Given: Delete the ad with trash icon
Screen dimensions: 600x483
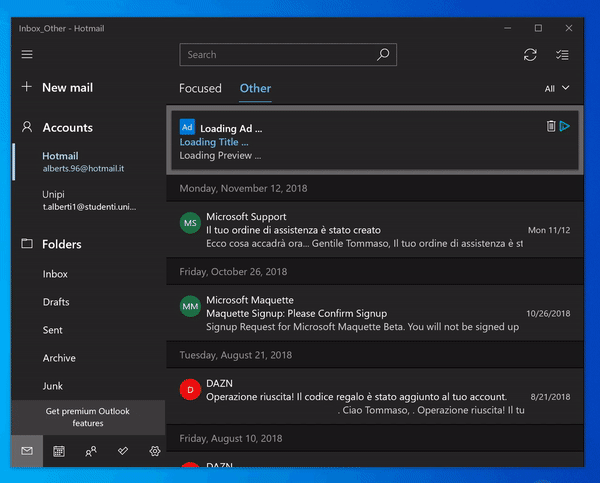Looking at the screenshot, I should point(551,126).
